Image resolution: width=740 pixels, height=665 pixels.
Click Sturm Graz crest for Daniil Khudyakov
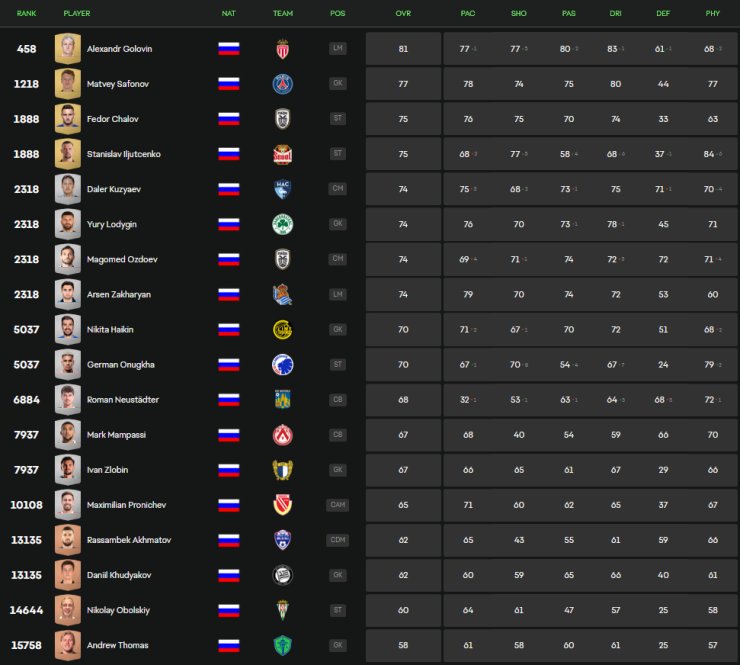coord(283,575)
